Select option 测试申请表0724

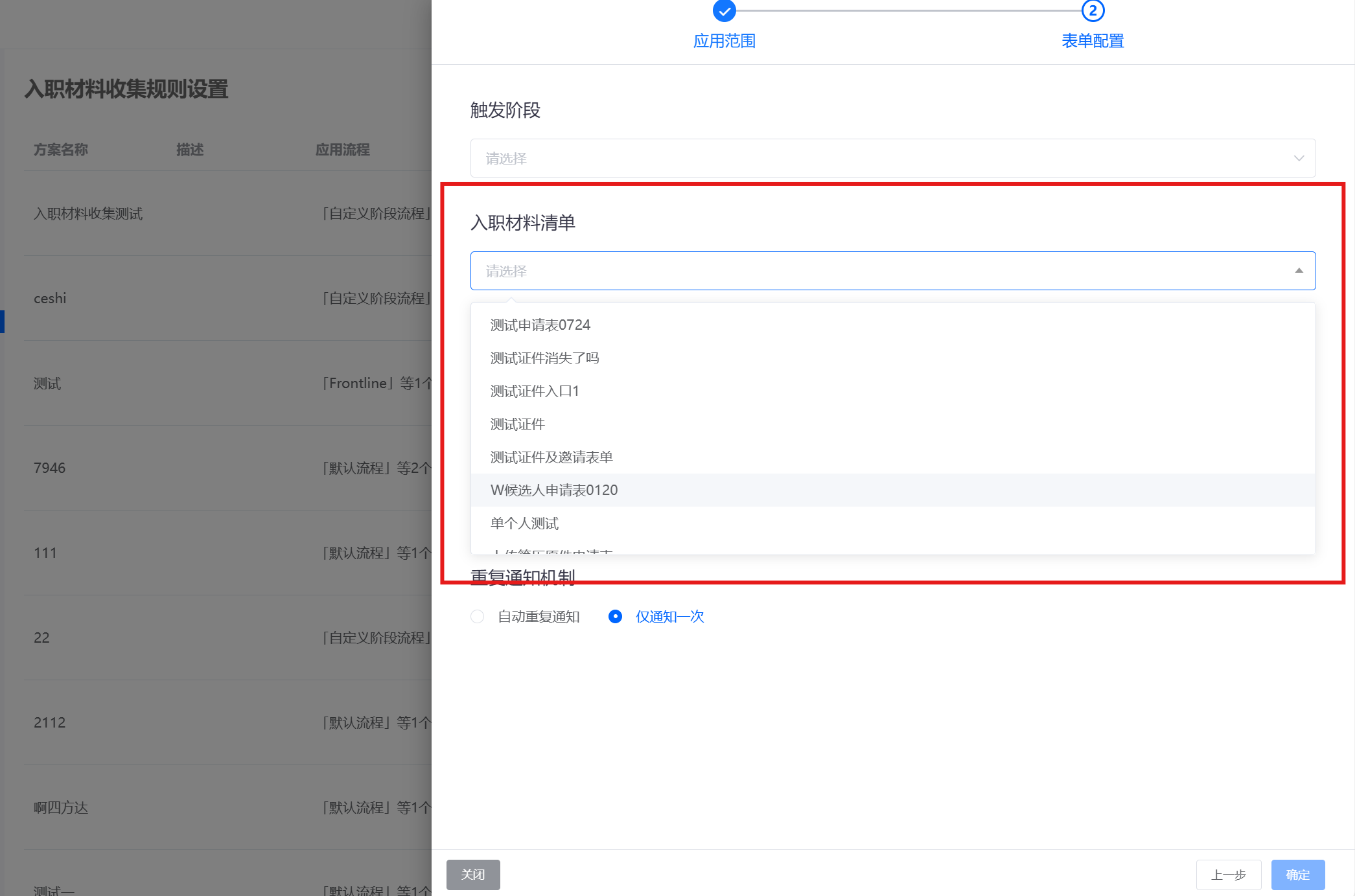tap(893, 325)
